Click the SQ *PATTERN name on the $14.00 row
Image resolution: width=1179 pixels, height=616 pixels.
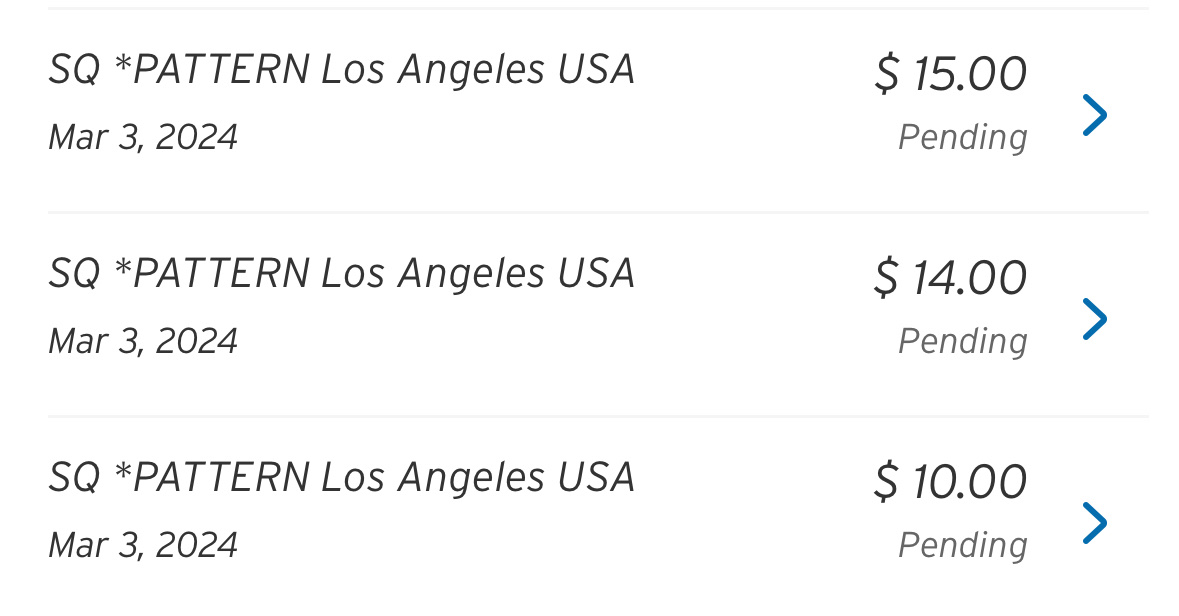pyautogui.click(x=341, y=274)
